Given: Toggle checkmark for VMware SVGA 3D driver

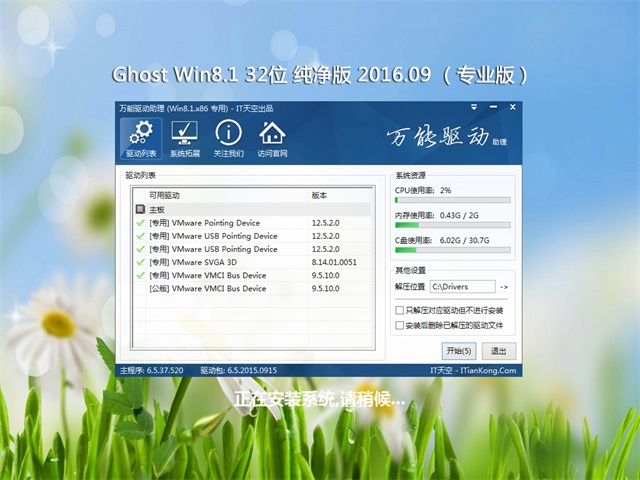Looking at the screenshot, I should click(140, 262).
